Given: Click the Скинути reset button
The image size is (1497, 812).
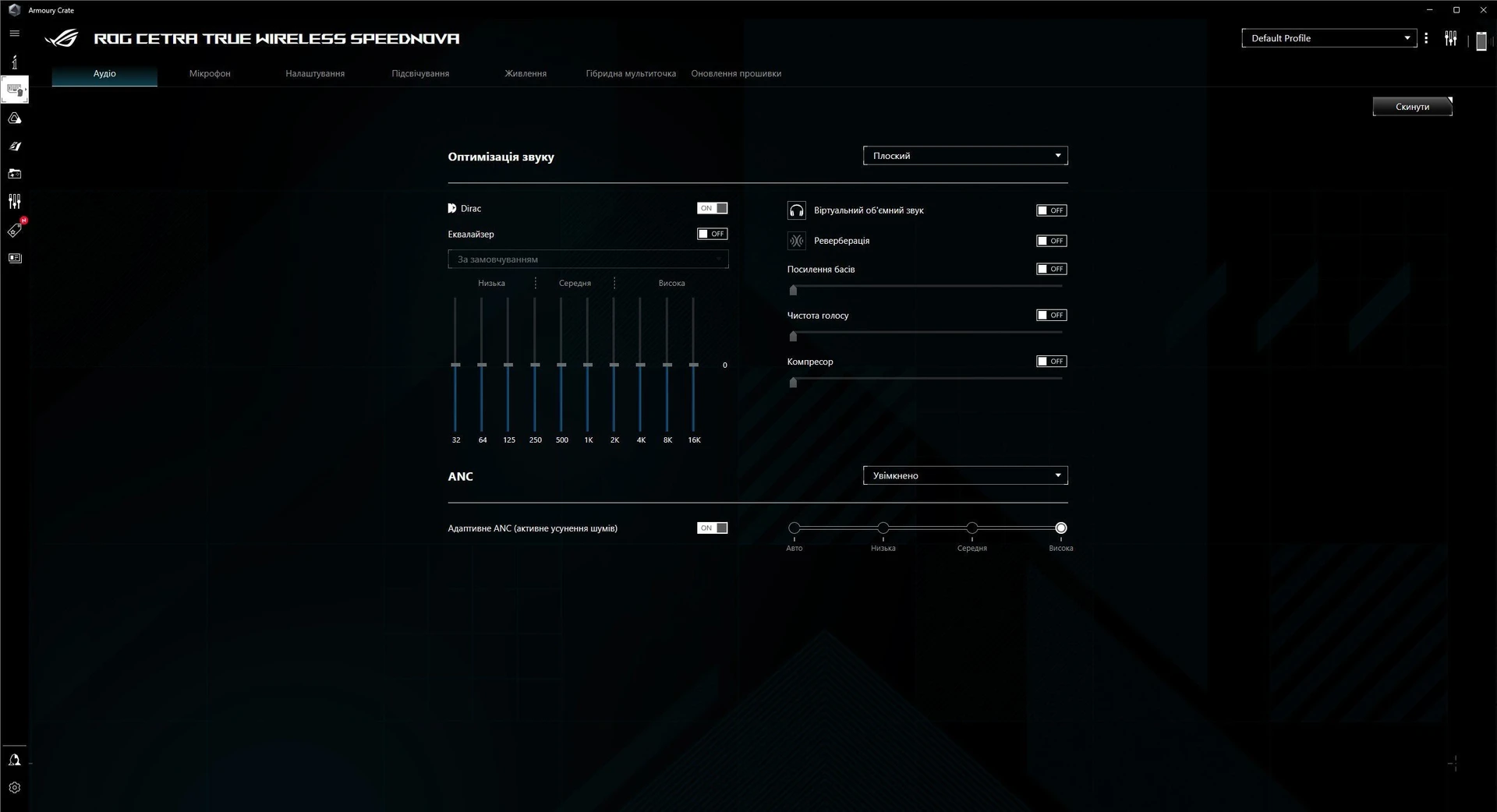Looking at the screenshot, I should coord(1412,107).
